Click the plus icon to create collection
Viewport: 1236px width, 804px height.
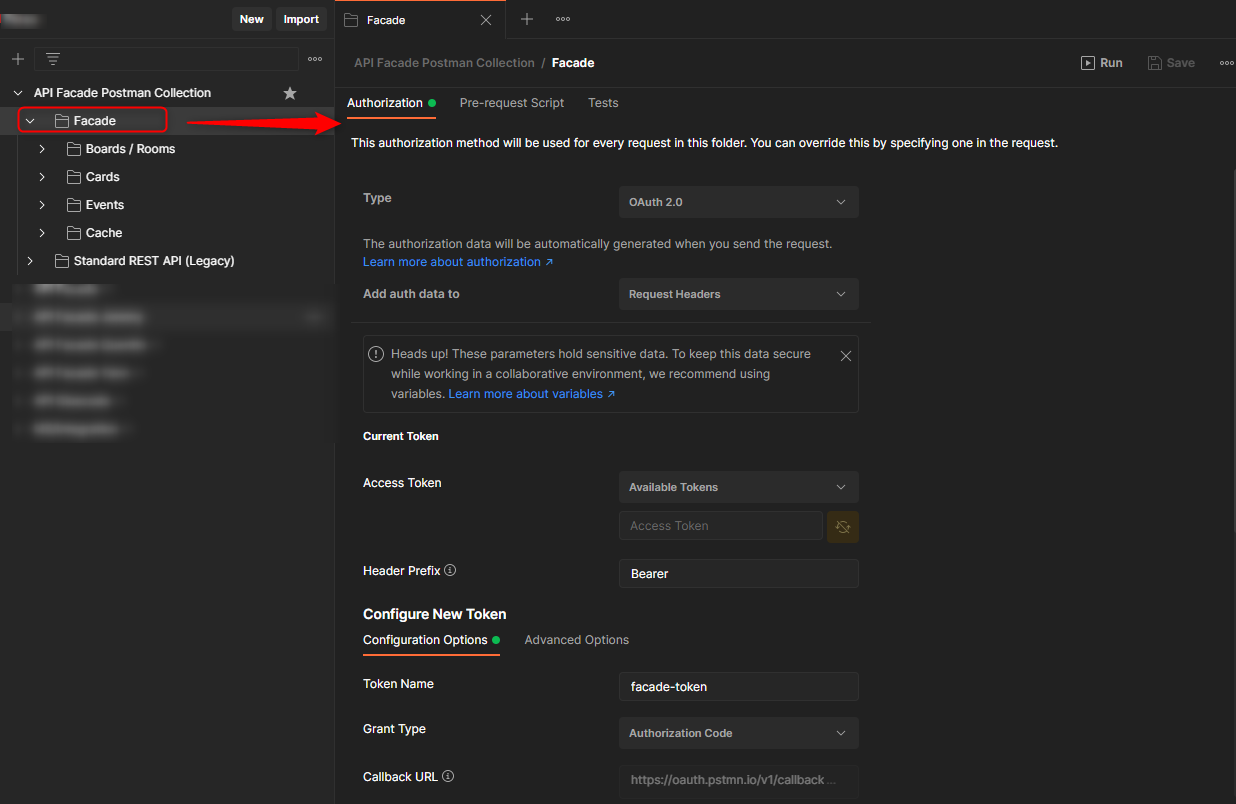pos(17,59)
